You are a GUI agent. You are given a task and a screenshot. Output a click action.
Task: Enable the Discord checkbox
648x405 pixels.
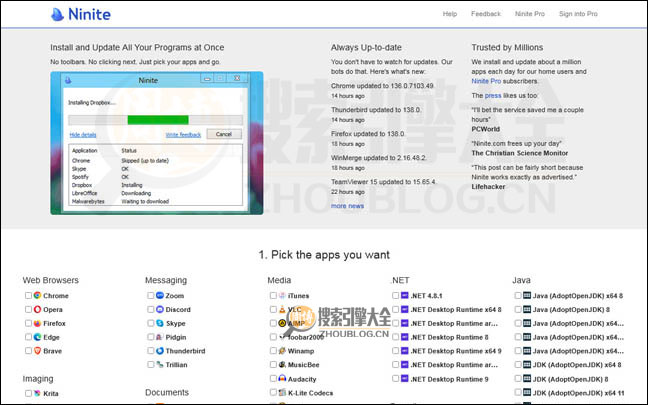(150, 309)
